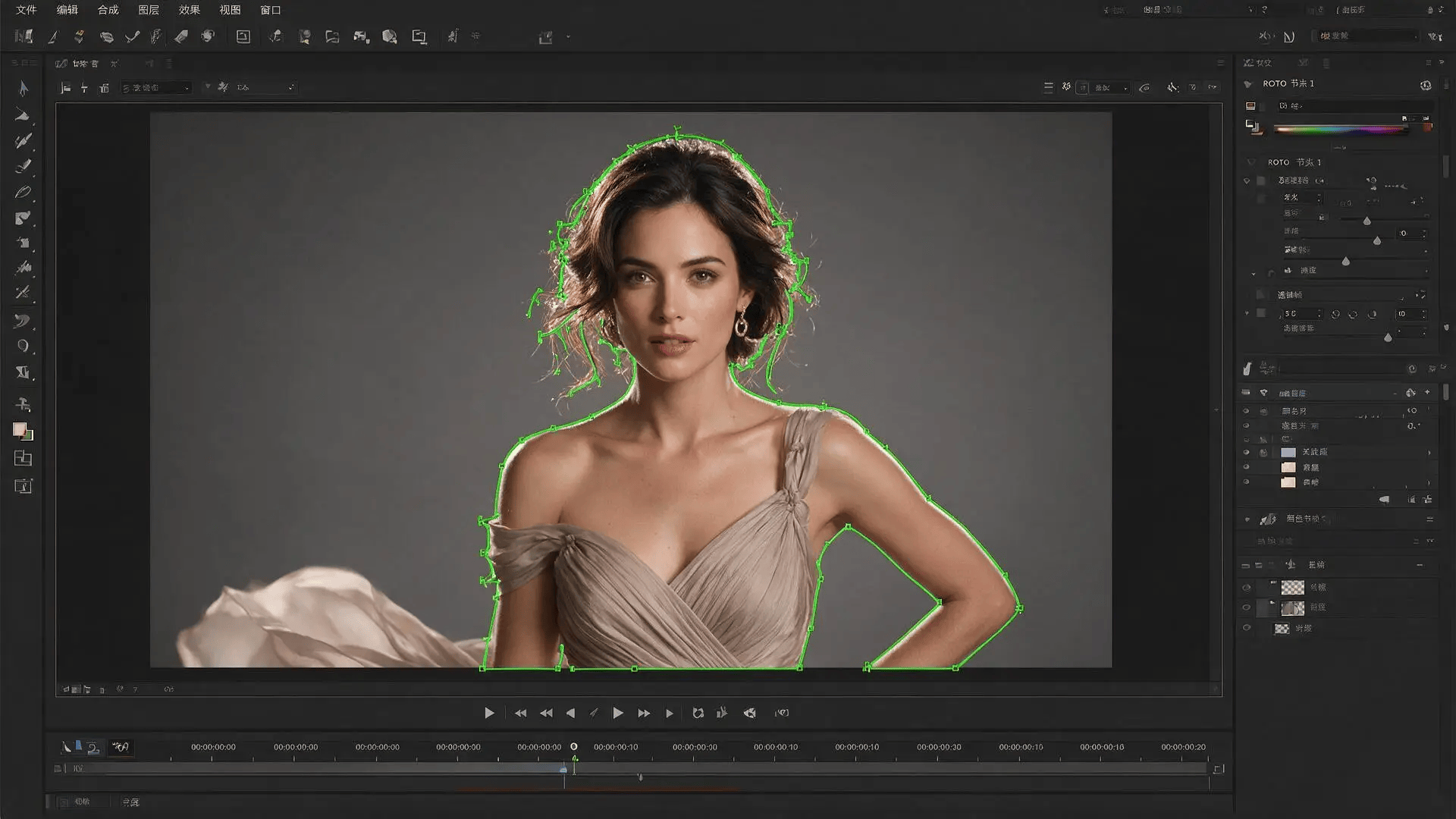1456x819 pixels.
Task: Open the 效果 menu
Action: point(189,10)
